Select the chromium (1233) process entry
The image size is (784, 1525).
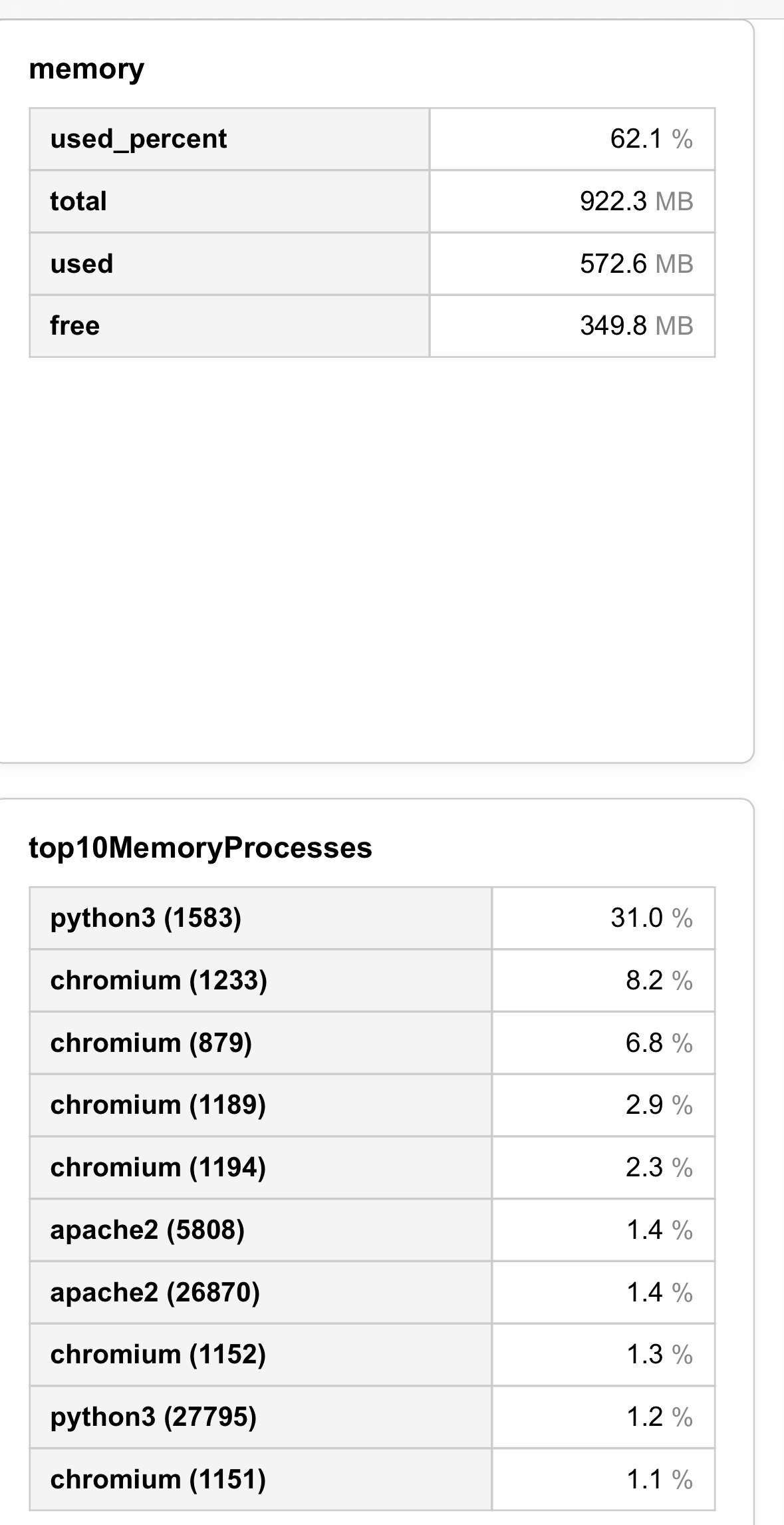(x=158, y=980)
